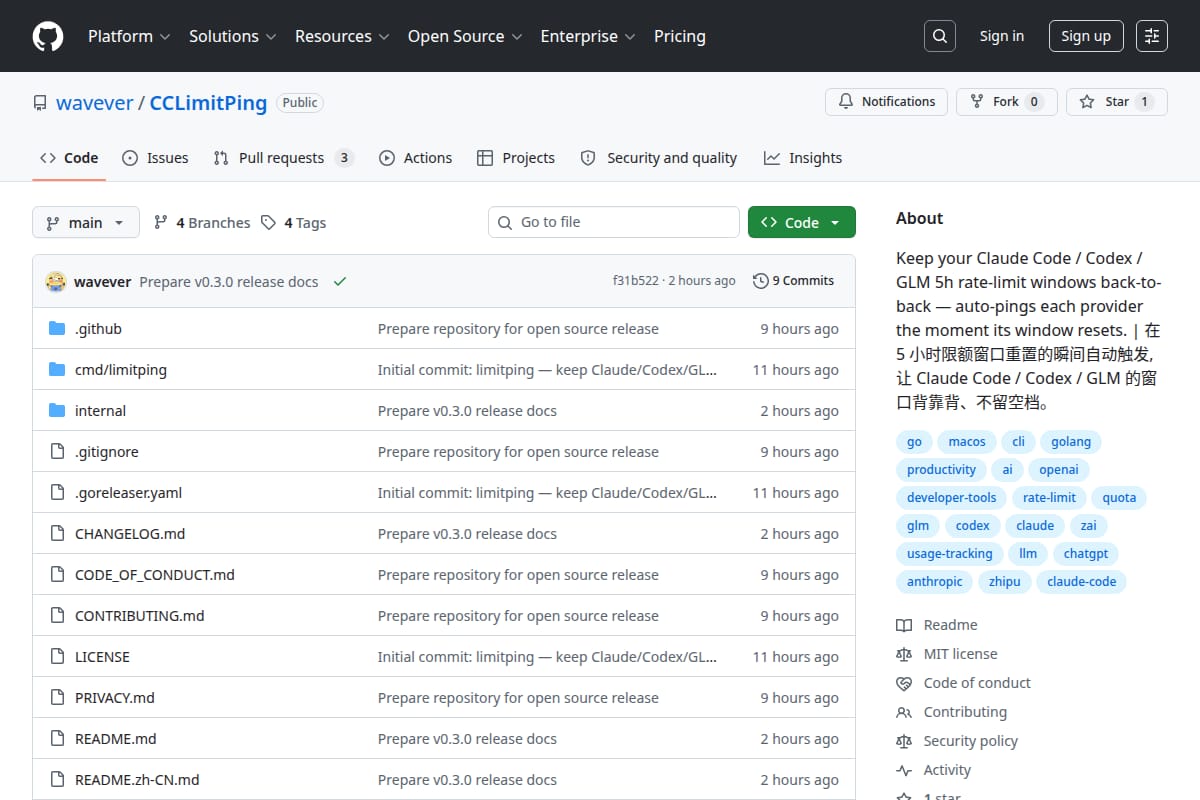Viewport: 1200px width, 800px height.
Task: Switch to the Insights tab
Action: point(803,158)
